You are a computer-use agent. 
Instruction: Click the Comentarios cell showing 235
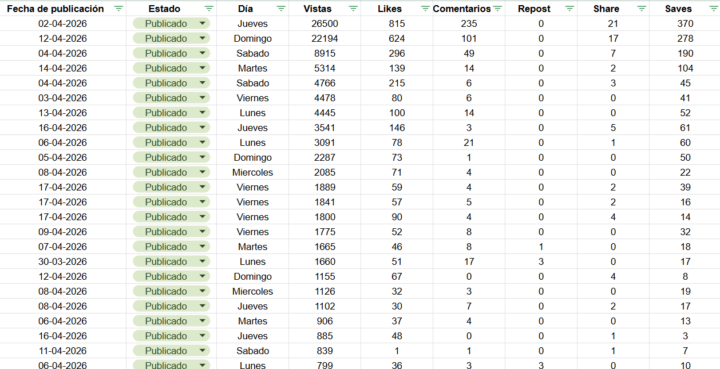[469, 23]
